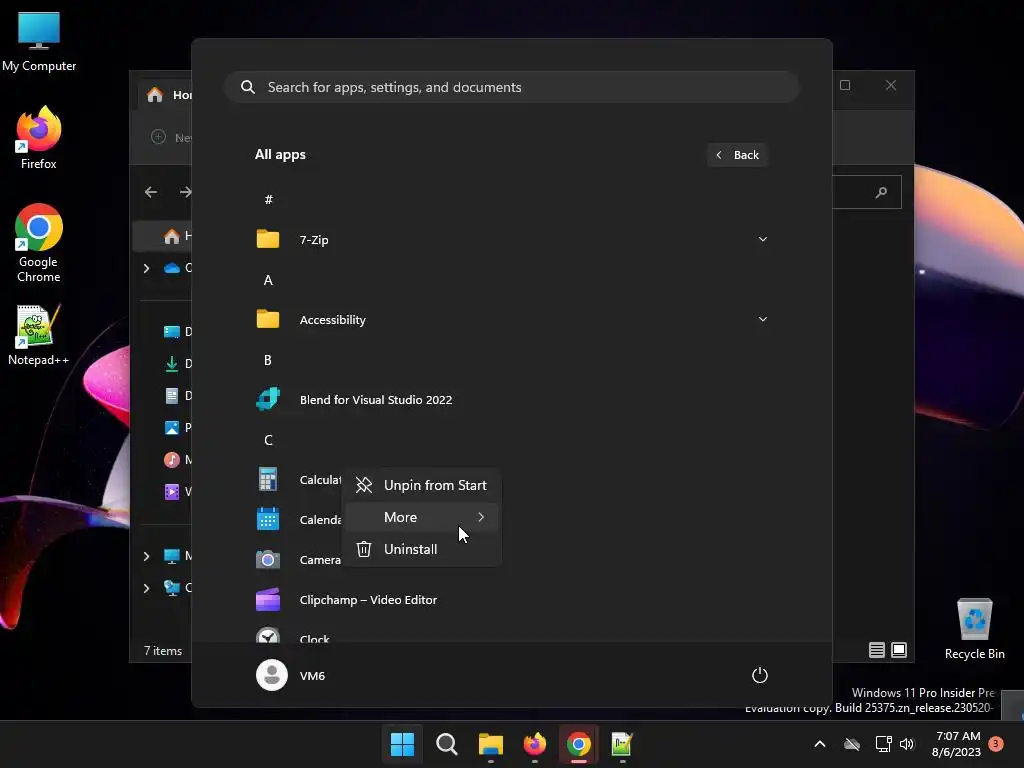
Task: Click the network icon in system tray
Action: [x=883, y=744]
